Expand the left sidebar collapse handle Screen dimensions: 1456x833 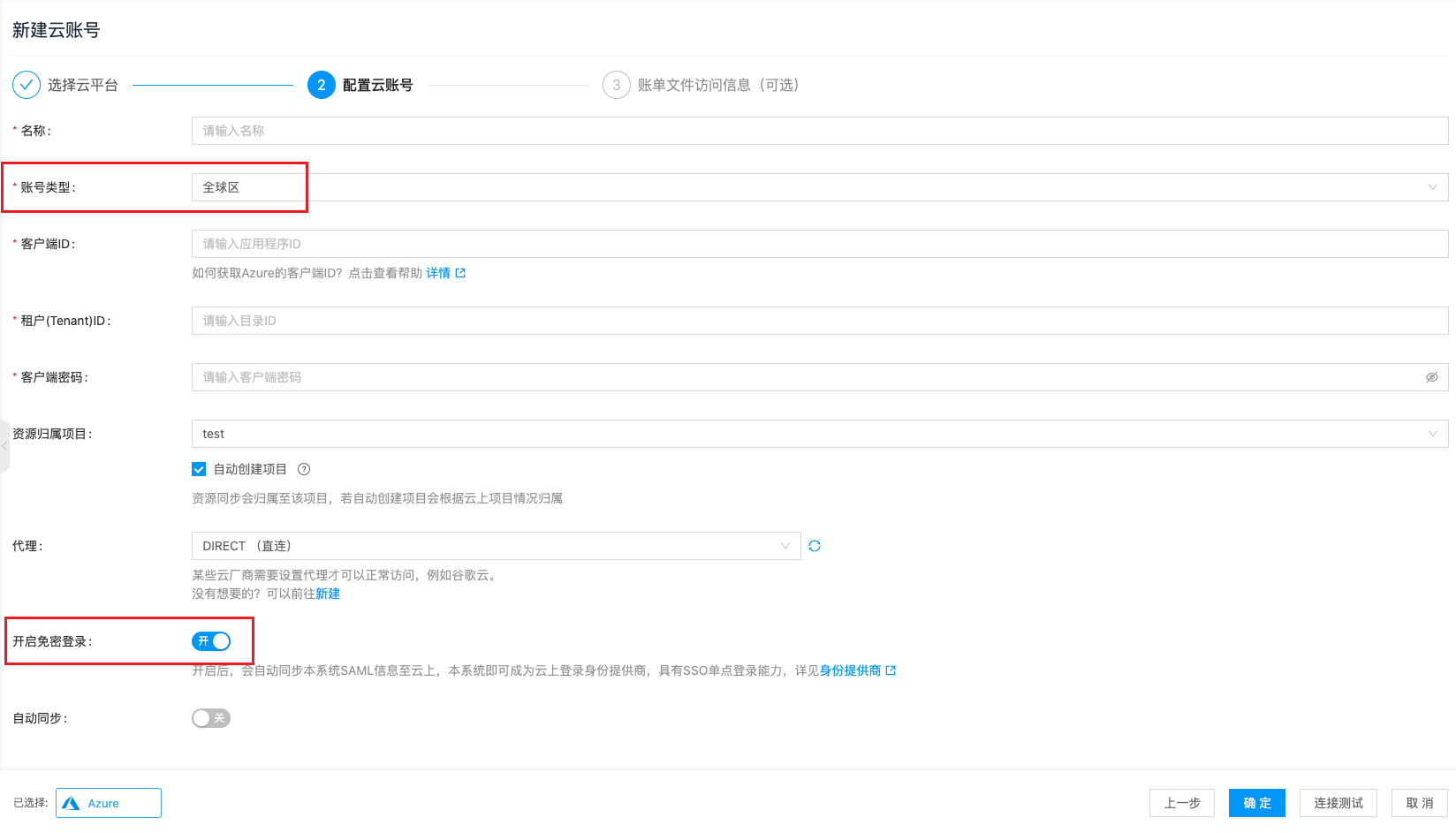point(4,446)
